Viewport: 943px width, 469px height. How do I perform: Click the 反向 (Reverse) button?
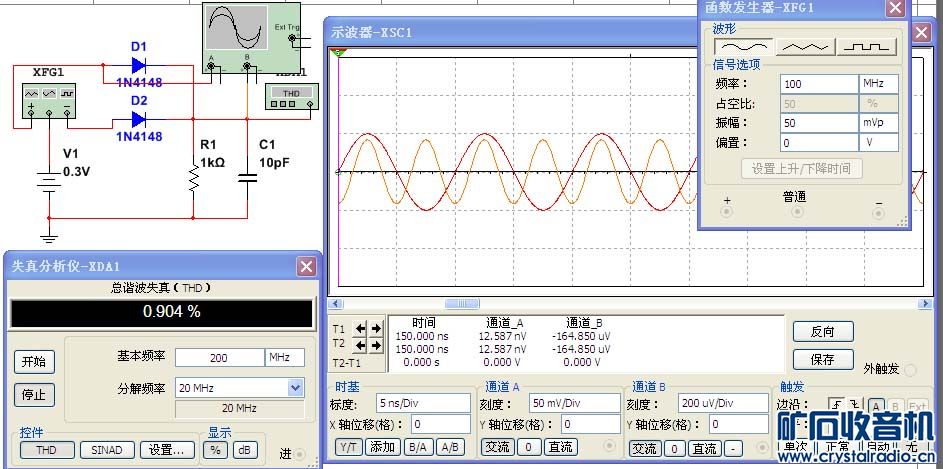click(x=823, y=331)
